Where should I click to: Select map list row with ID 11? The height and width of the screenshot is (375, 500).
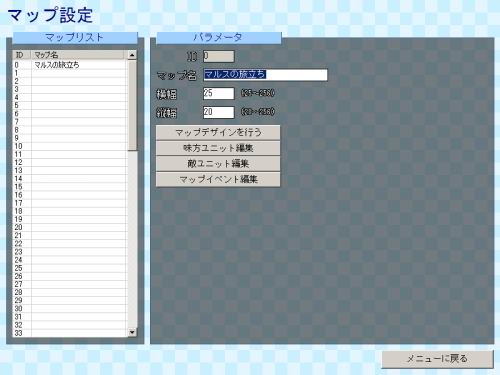(70, 154)
